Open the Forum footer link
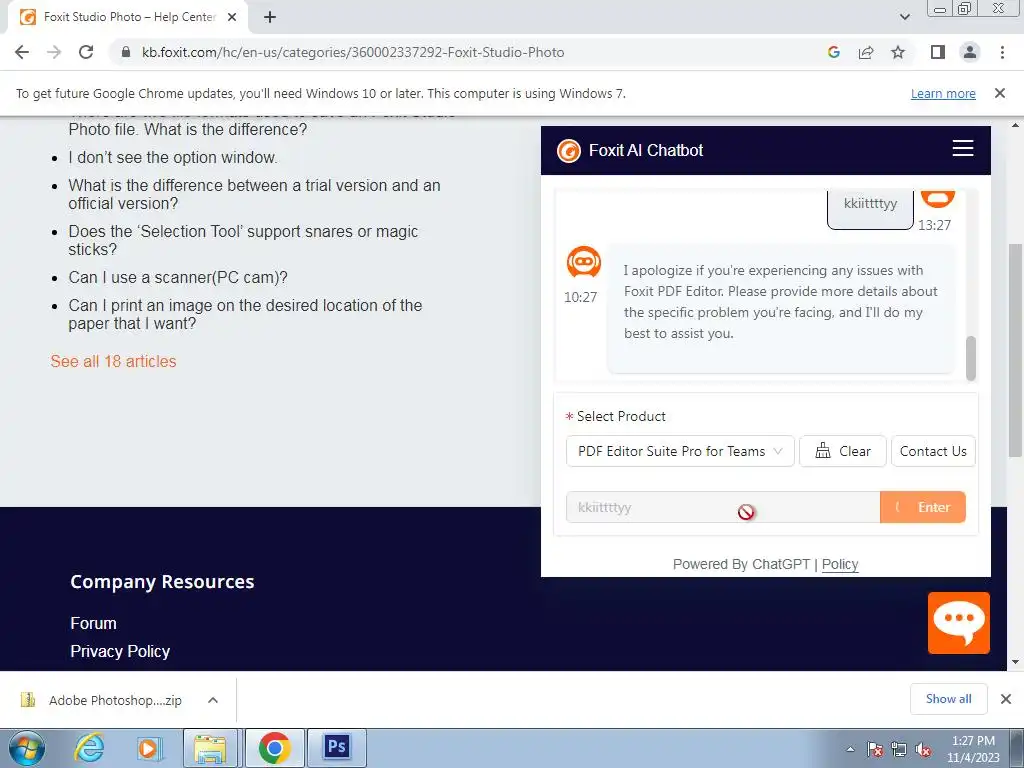Image resolution: width=1024 pixels, height=768 pixels. point(93,623)
